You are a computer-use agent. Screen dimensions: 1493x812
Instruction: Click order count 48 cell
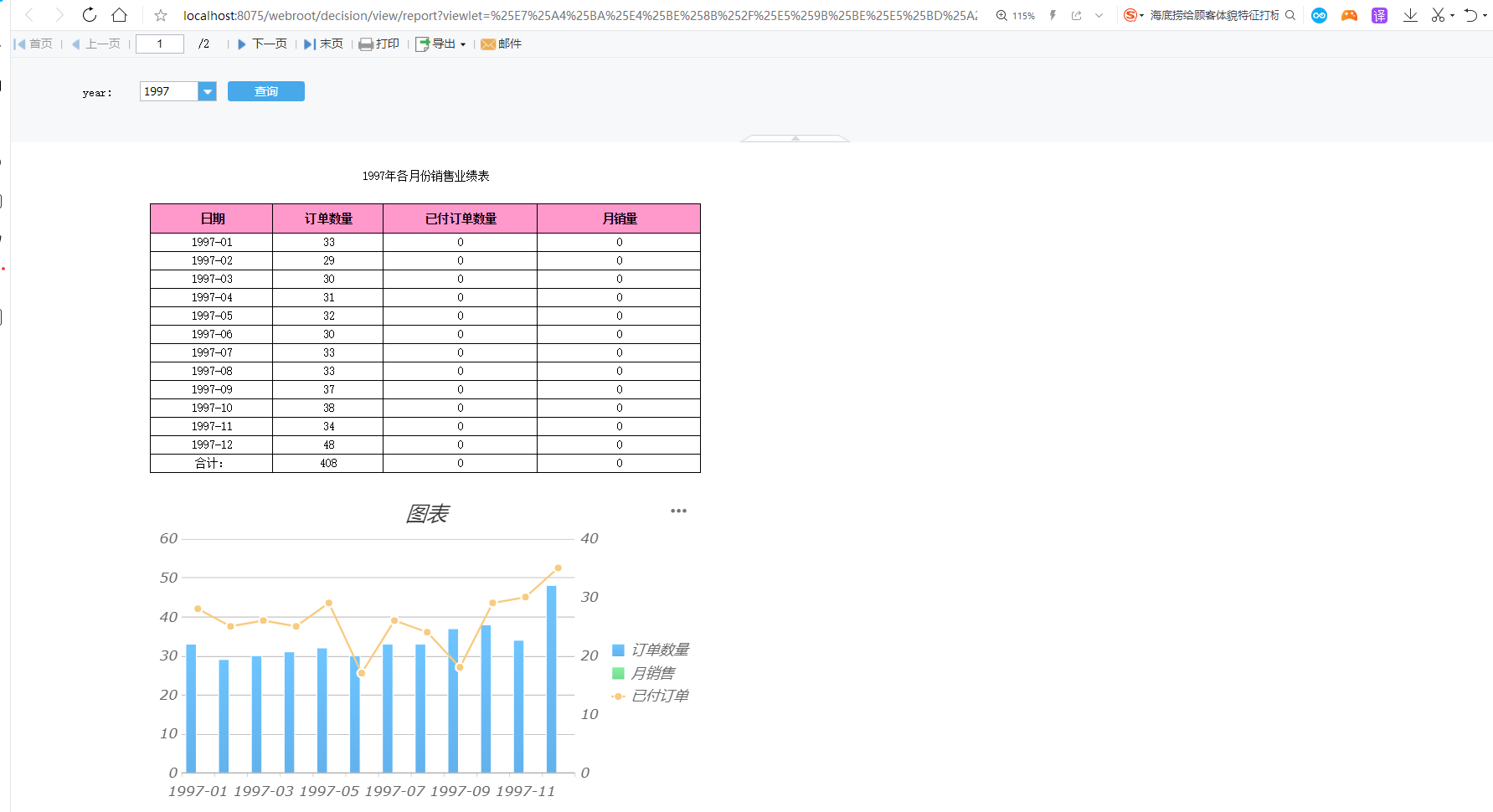tap(328, 445)
